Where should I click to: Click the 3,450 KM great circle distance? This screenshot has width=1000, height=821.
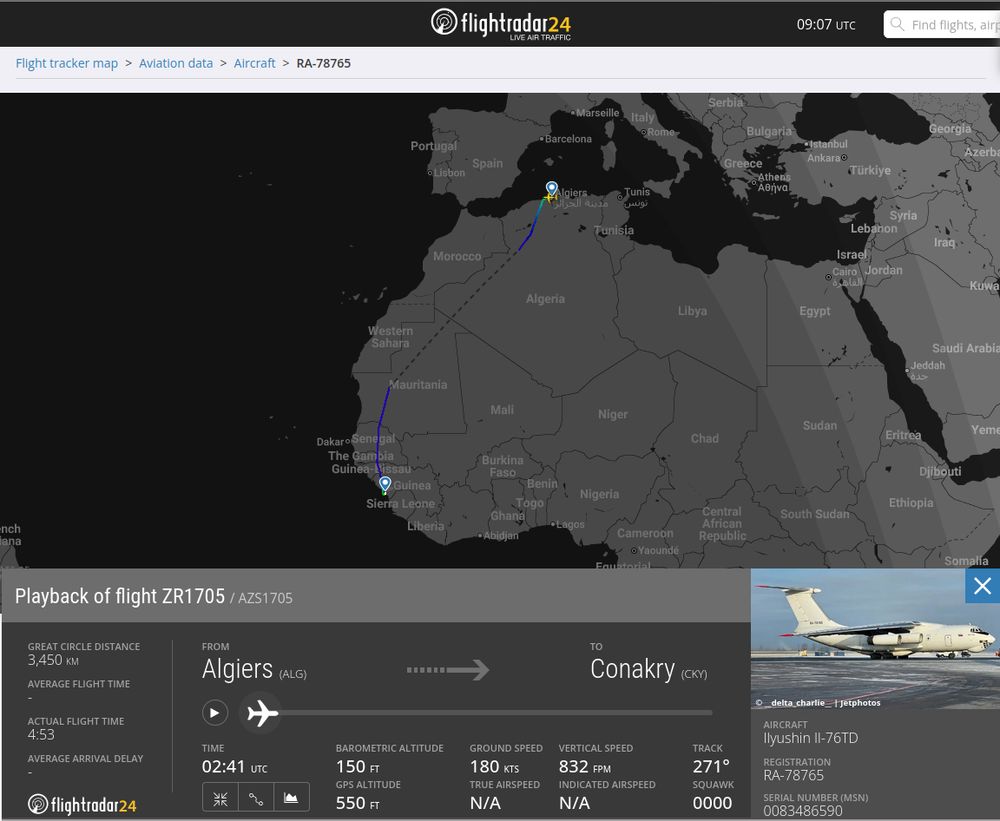(53, 660)
